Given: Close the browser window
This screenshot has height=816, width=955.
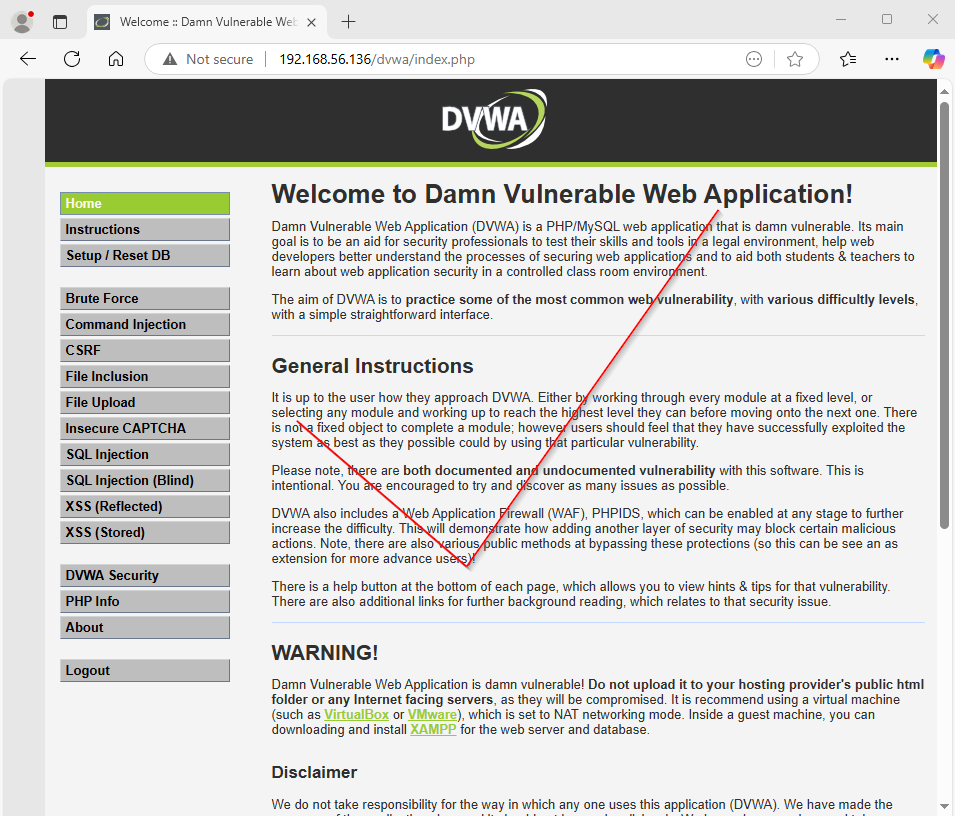Looking at the screenshot, I should point(932,19).
